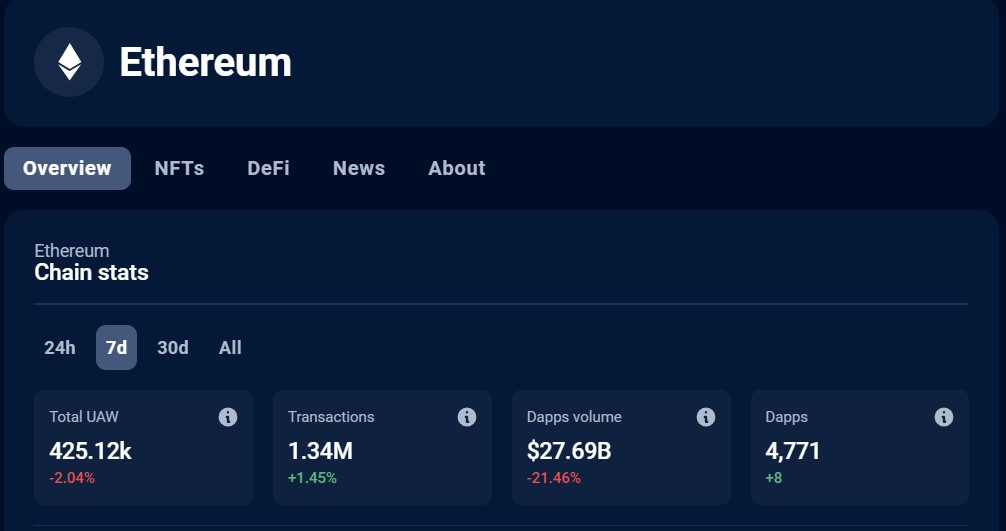Switch to the Overview tab
The width and height of the screenshot is (1006, 531).
67,169
